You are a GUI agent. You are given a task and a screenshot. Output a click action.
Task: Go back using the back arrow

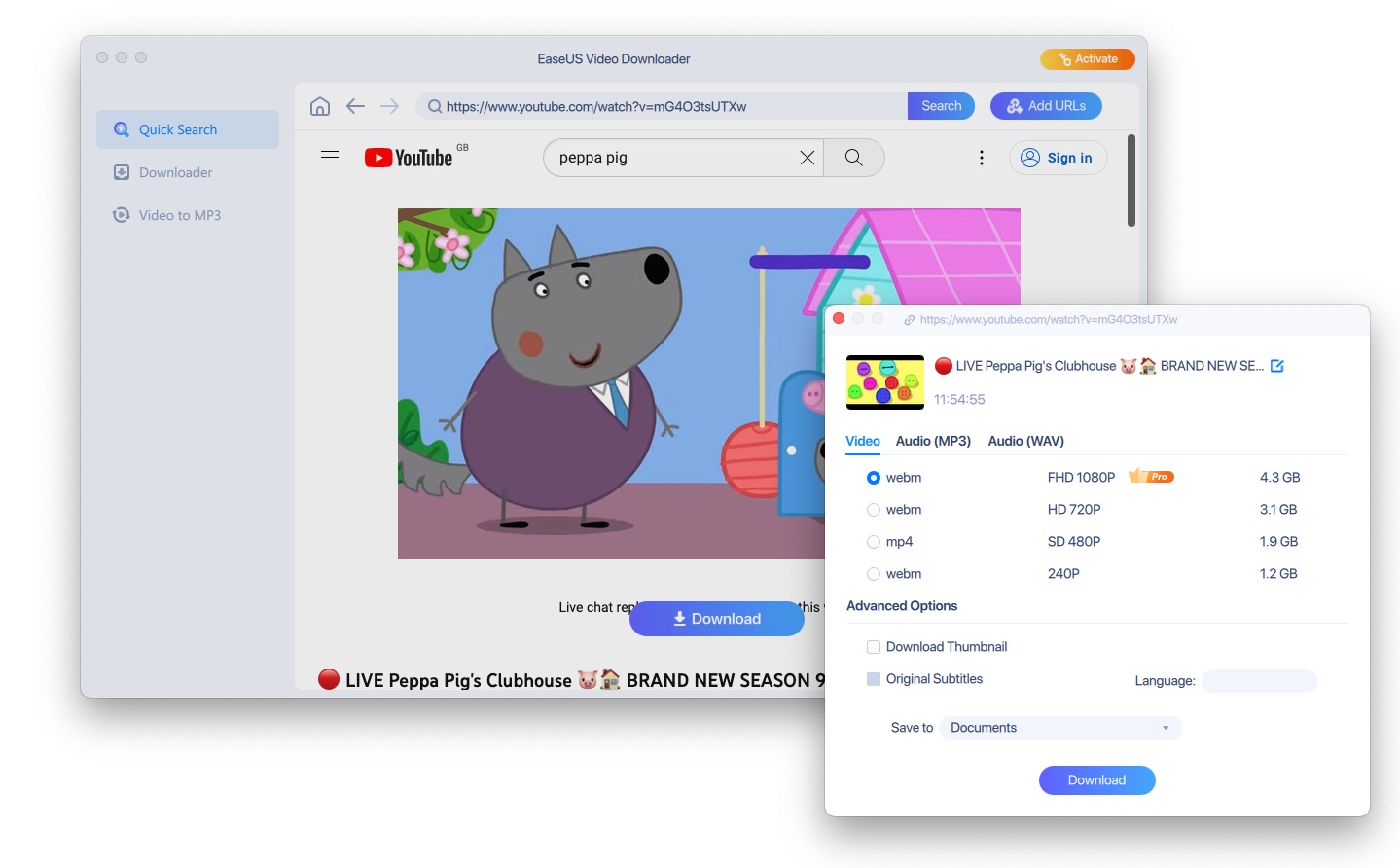click(x=355, y=106)
